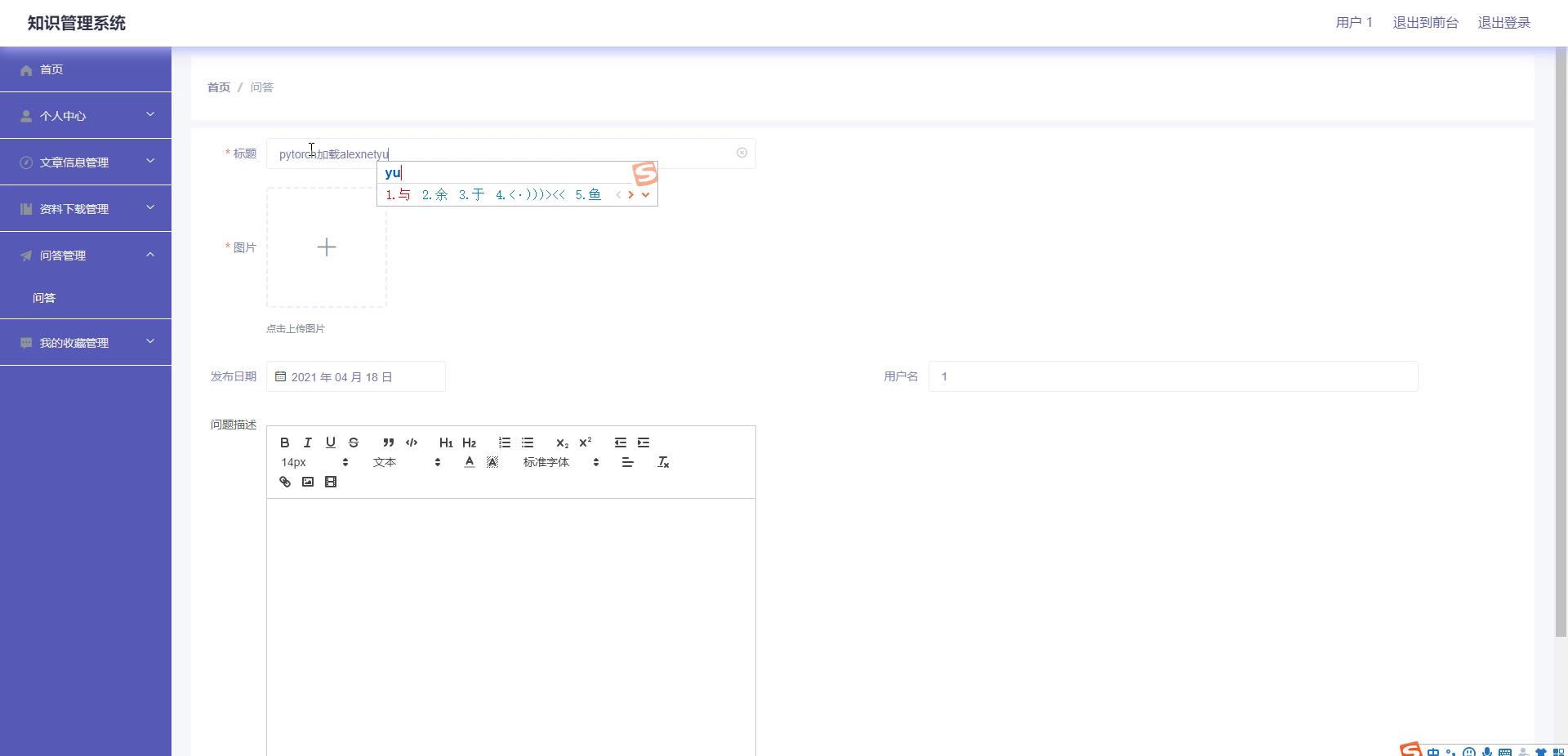The height and width of the screenshot is (756, 1568).
Task: Toggle bold formatting in the editor
Action: 284,442
